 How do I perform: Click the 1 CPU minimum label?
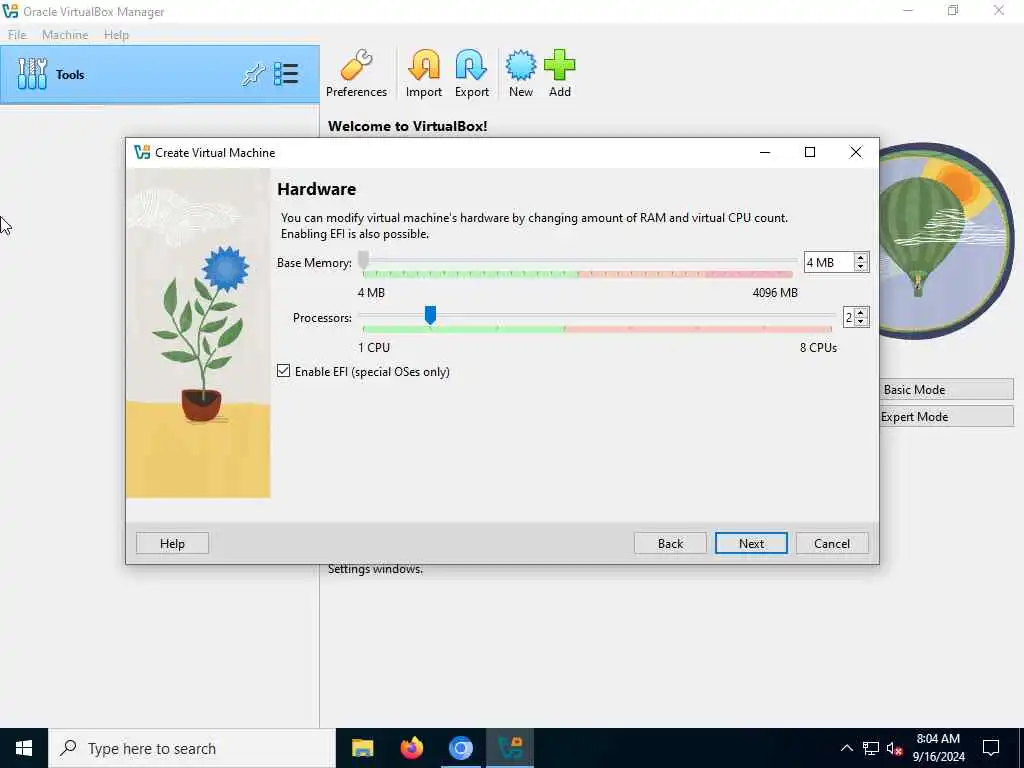(x=374, y=347)
